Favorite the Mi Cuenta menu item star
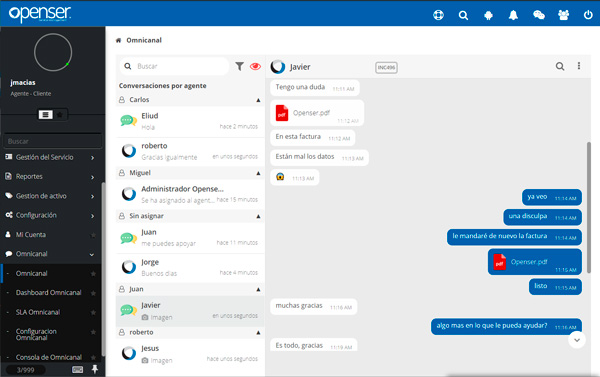 click(93, 235)
